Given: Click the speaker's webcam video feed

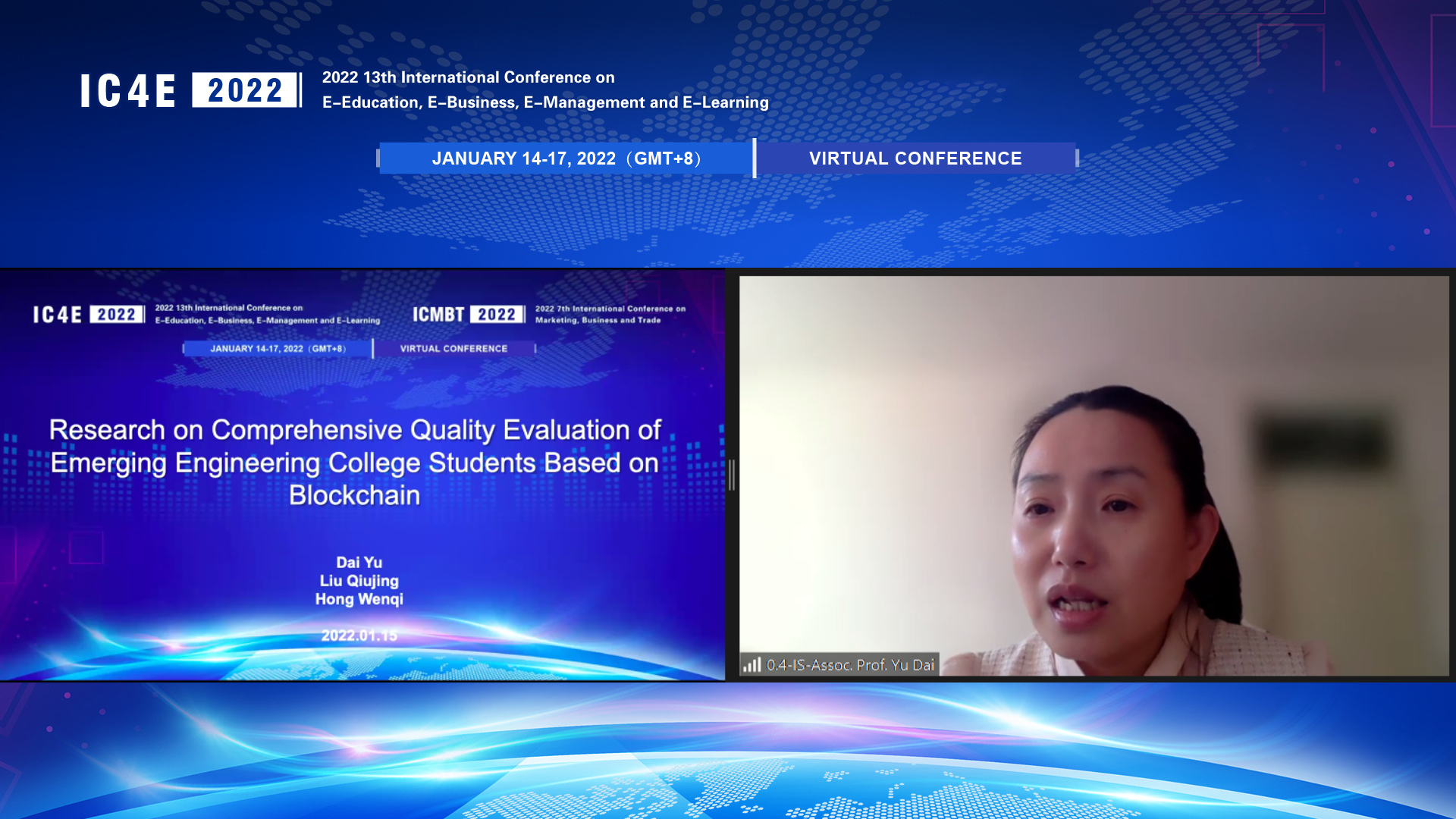Looking at the screenshot, I should click(1094, 475).
